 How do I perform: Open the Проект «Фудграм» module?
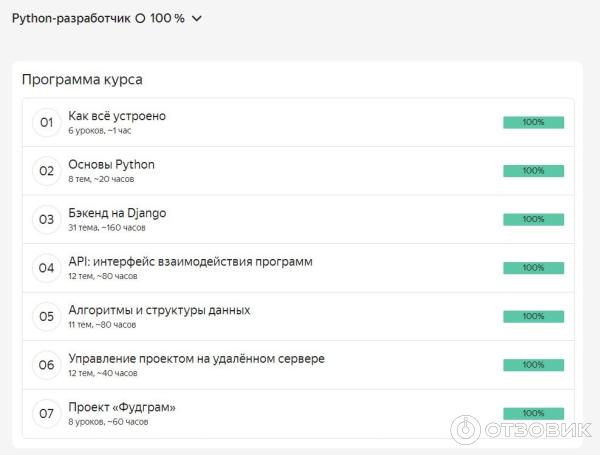pyautogui.click(x=122, y=407)
